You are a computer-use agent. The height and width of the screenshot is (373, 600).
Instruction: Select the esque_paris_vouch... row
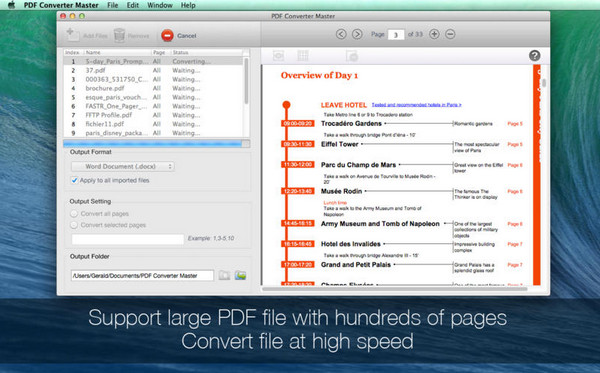[x=153, y=97]
